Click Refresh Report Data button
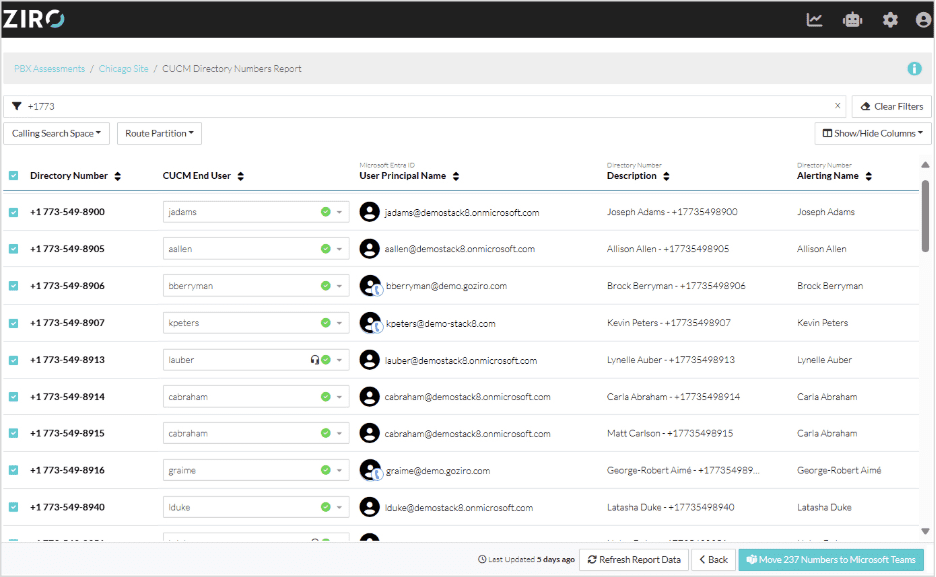 point(634,560)
